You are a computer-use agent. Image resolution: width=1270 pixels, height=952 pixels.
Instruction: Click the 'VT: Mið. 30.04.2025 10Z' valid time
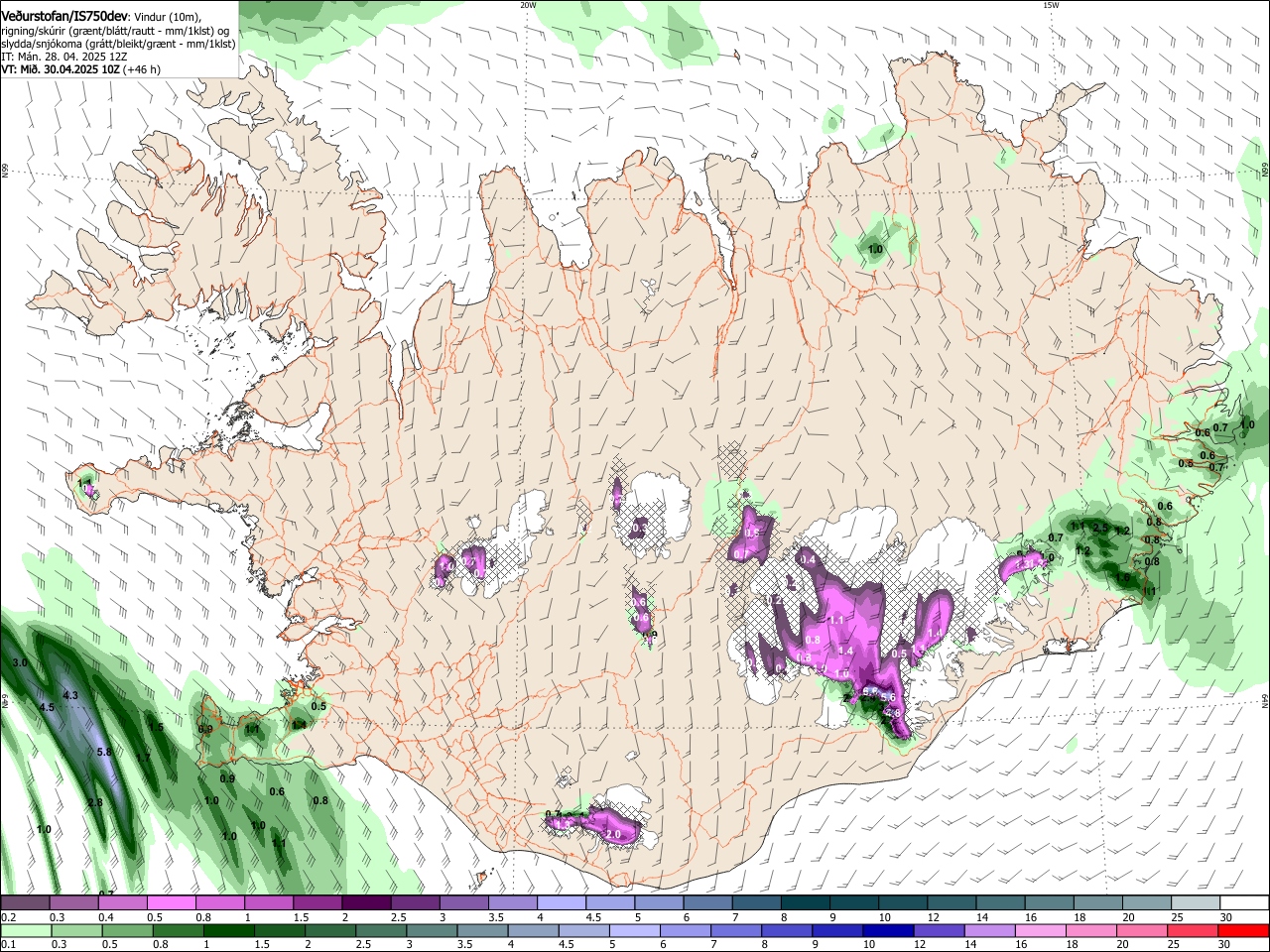tap(61, 69)
